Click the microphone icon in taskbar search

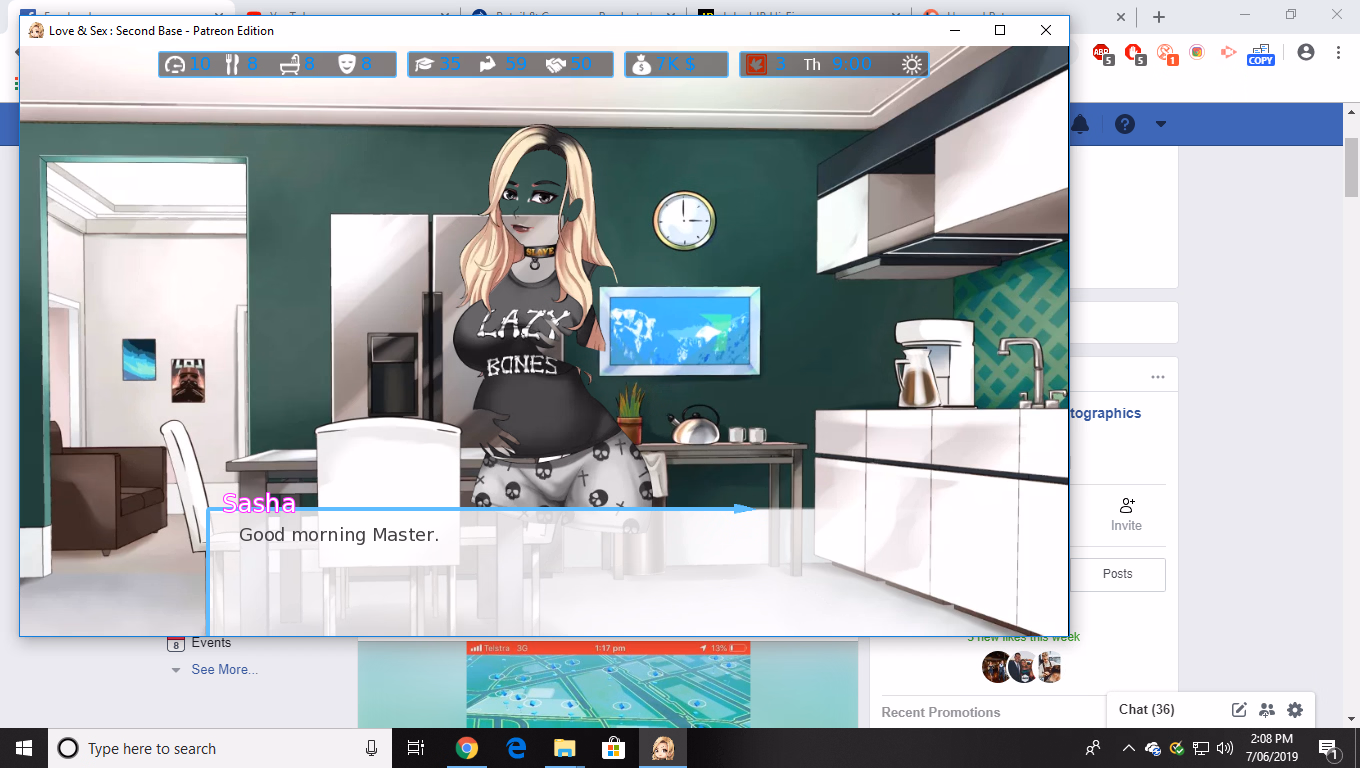coord(371,748)
